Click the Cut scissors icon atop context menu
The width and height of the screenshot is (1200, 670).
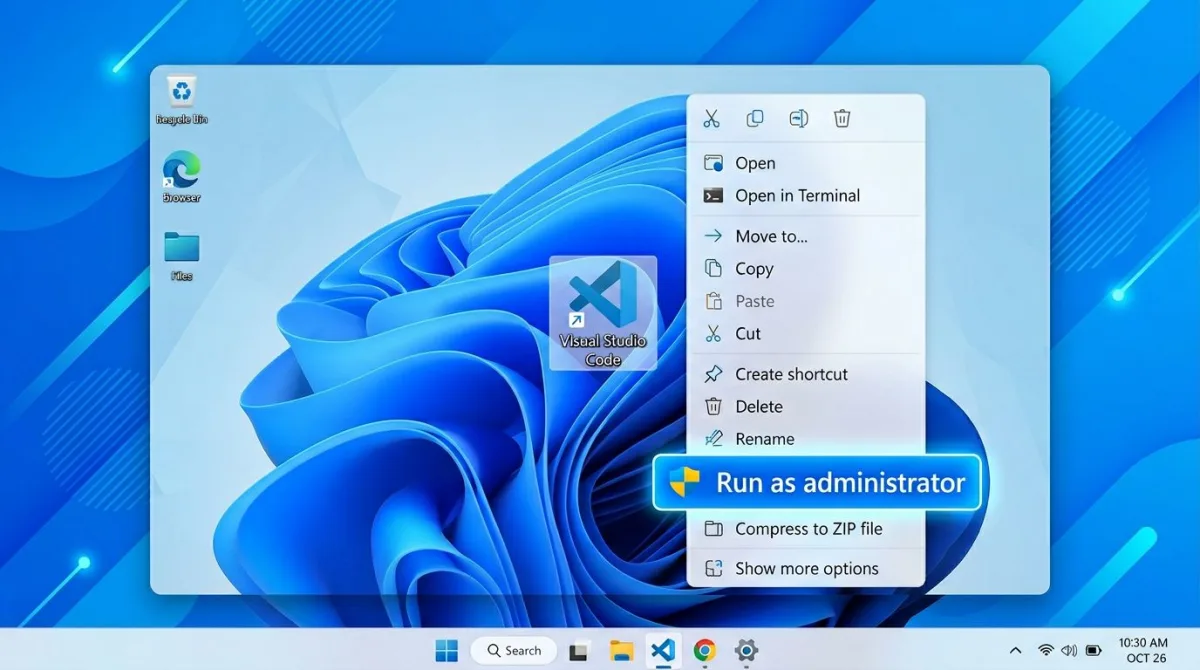click(711, 119)
